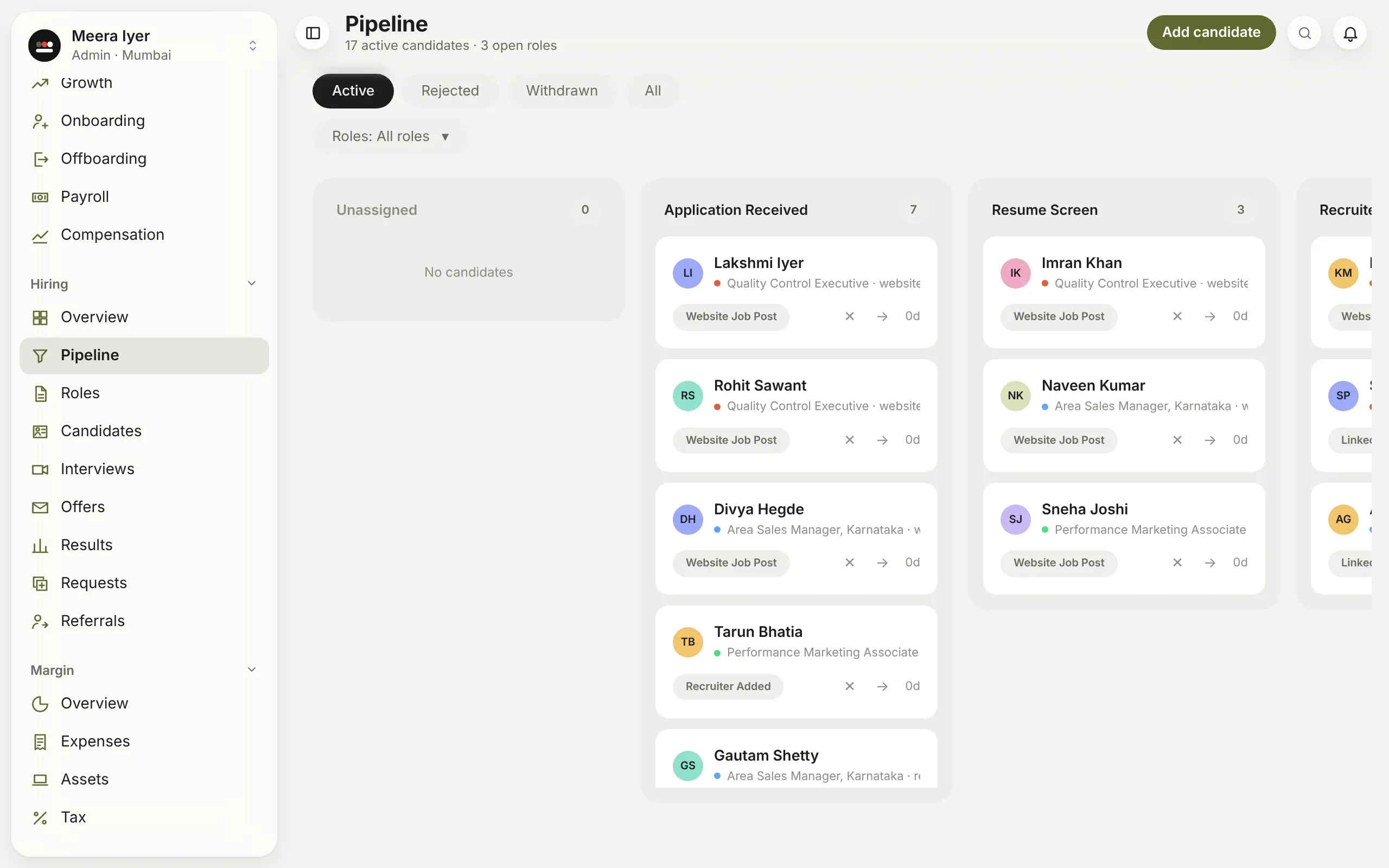Click the Offers envelope icon
This screenshot has height=868, width=1389.
(x=40, y=507)
